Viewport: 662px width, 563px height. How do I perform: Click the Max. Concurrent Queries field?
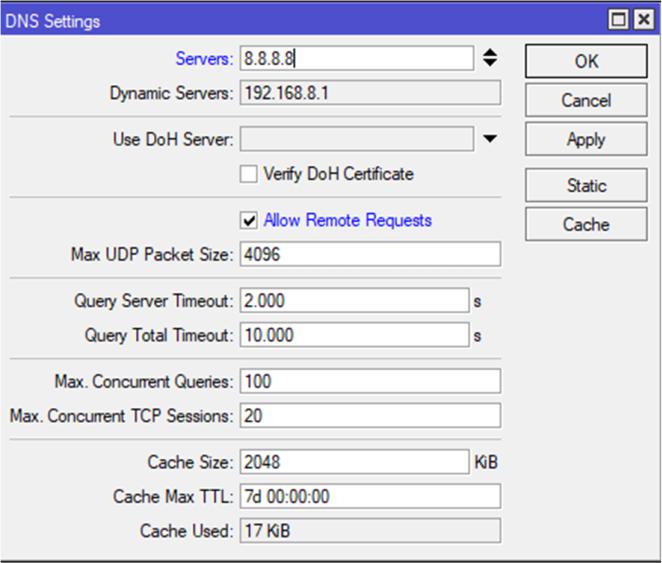[x=369, y=381]
